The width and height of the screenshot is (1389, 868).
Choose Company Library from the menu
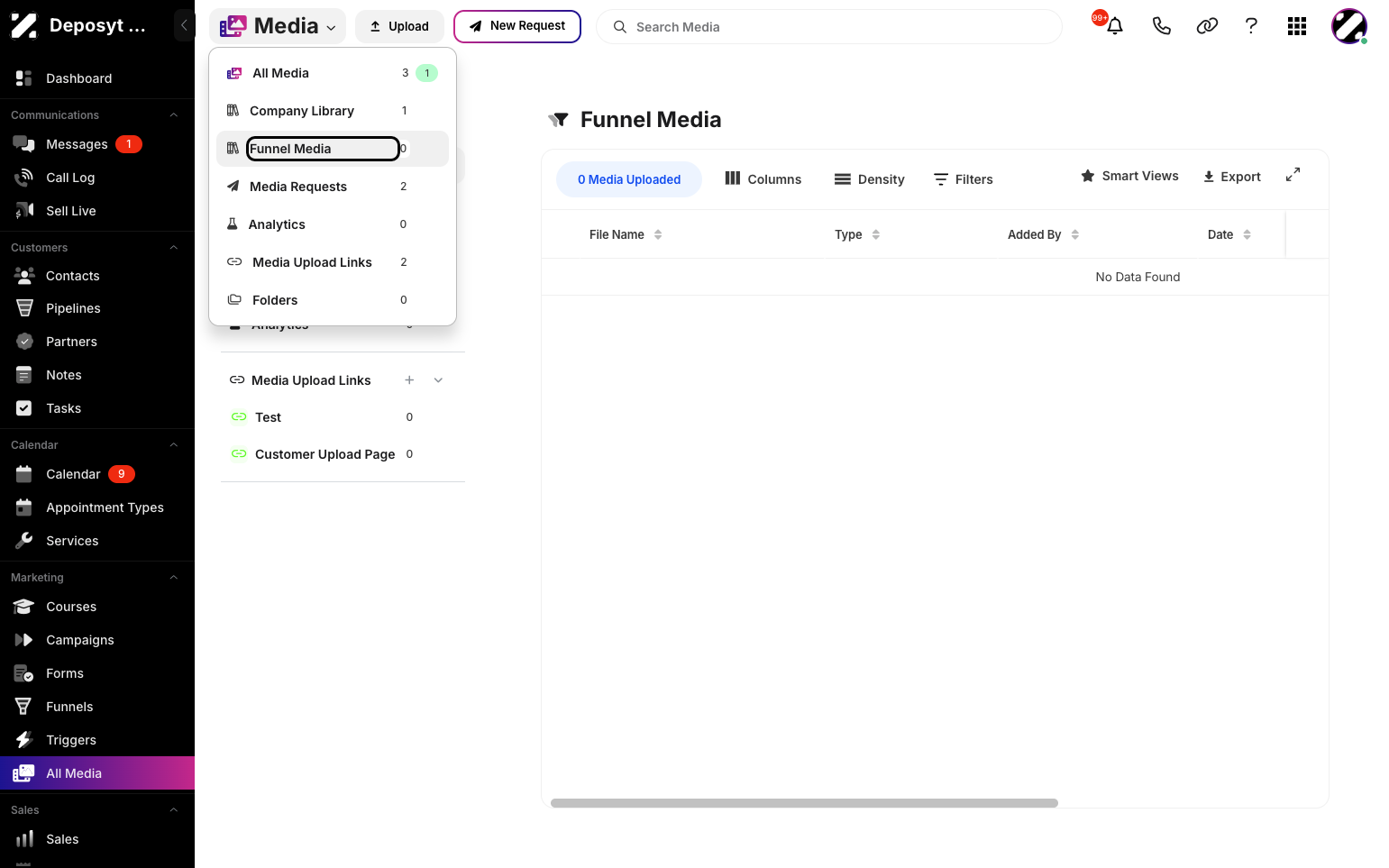click(333, 111)
